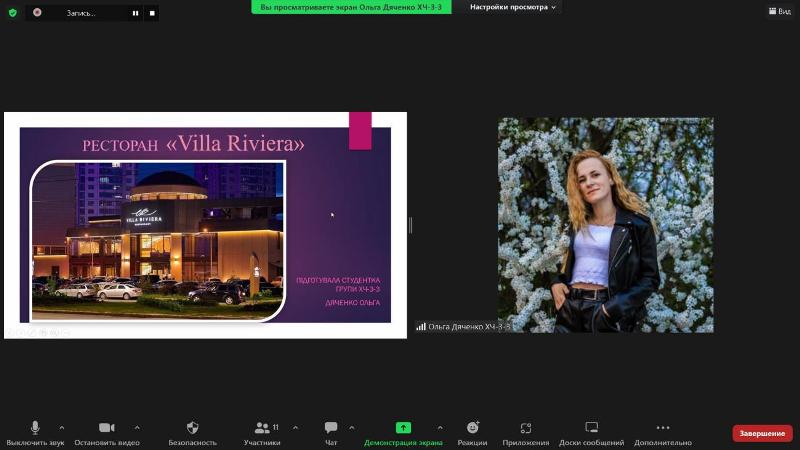Image resolution: width=800 pixels, height=450 pixels.
Task: Open the Чат chat panel
Action: point(331,433)
